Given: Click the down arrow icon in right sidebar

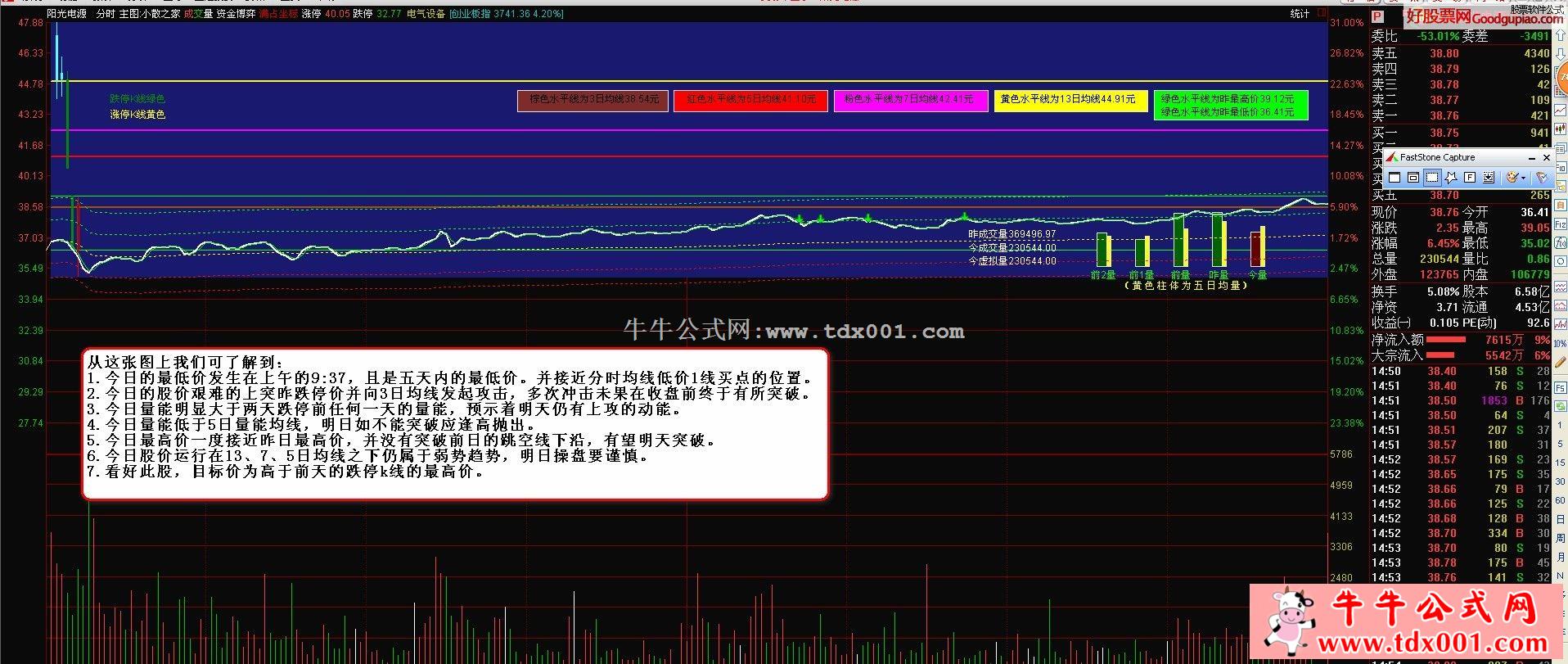Looking at the screenshot, I should pos(1560,55).
